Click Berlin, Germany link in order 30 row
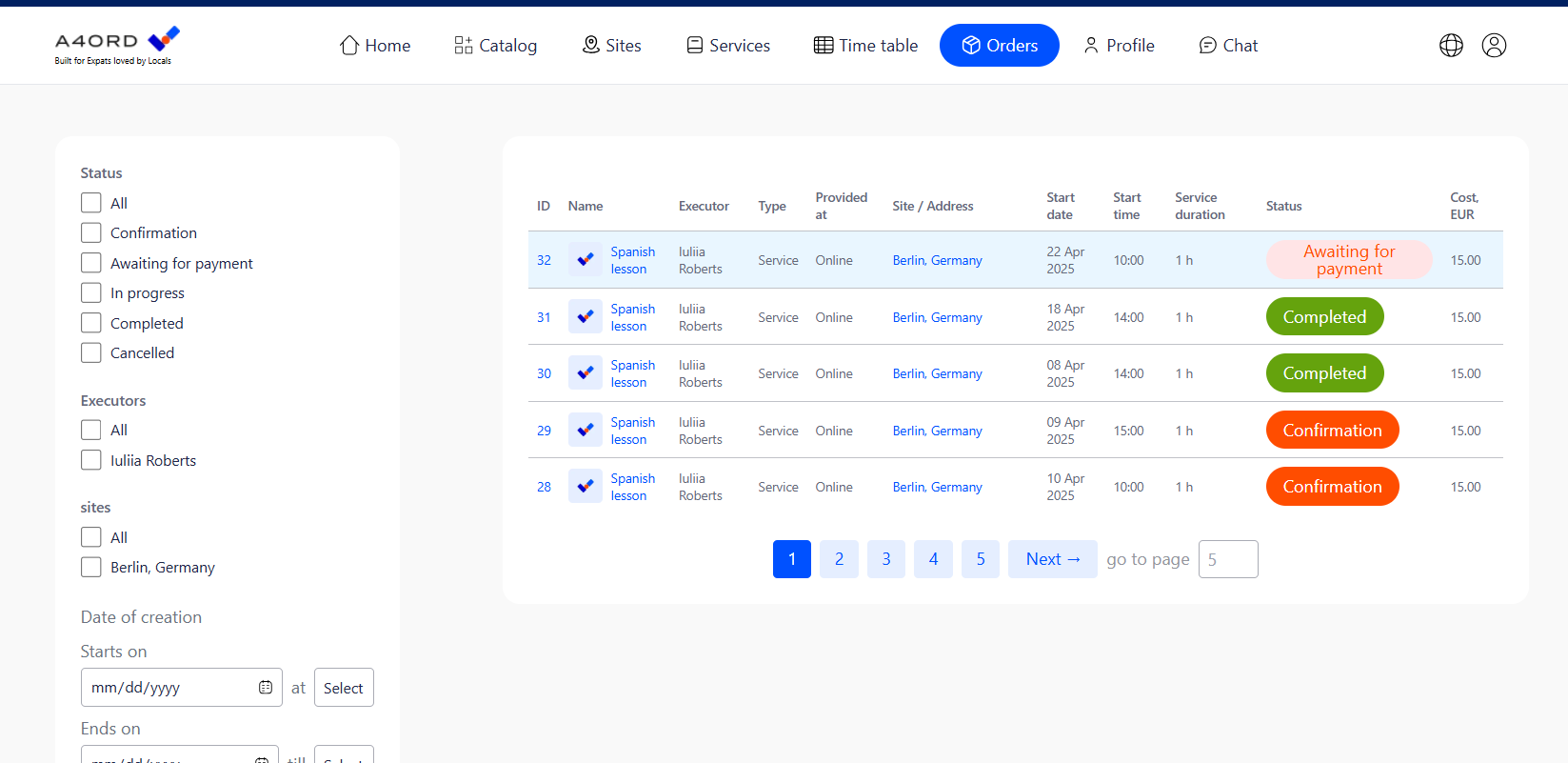Viewport: 1568px width, 763px height. [937, 373]
